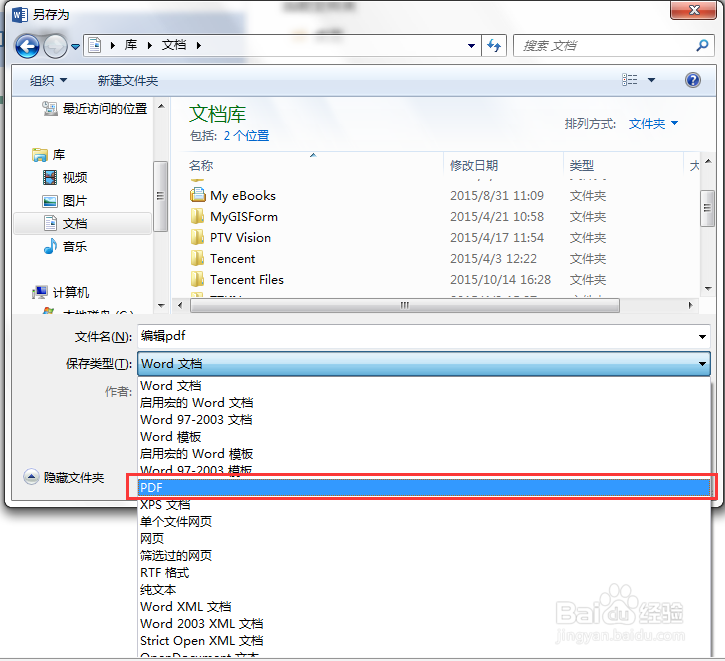This screenshot has height=661, width=725.
Task: Click the Back navigation arrow button
Action: pos(27,46)
